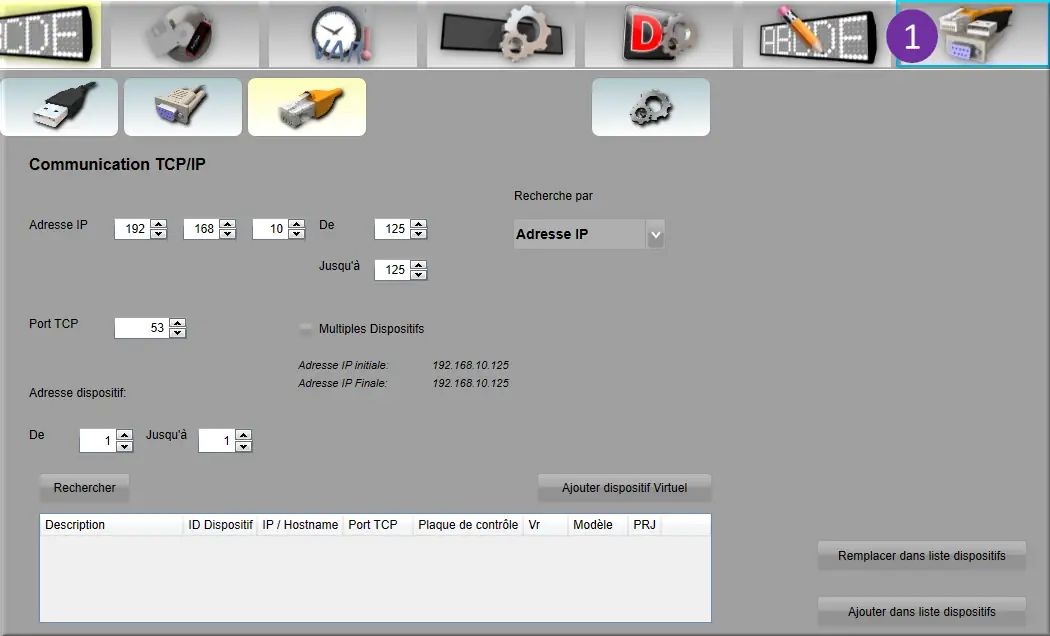
Task: Enable the Multiples Dispositifs checkbox
Action: click(x=306, y=329)
